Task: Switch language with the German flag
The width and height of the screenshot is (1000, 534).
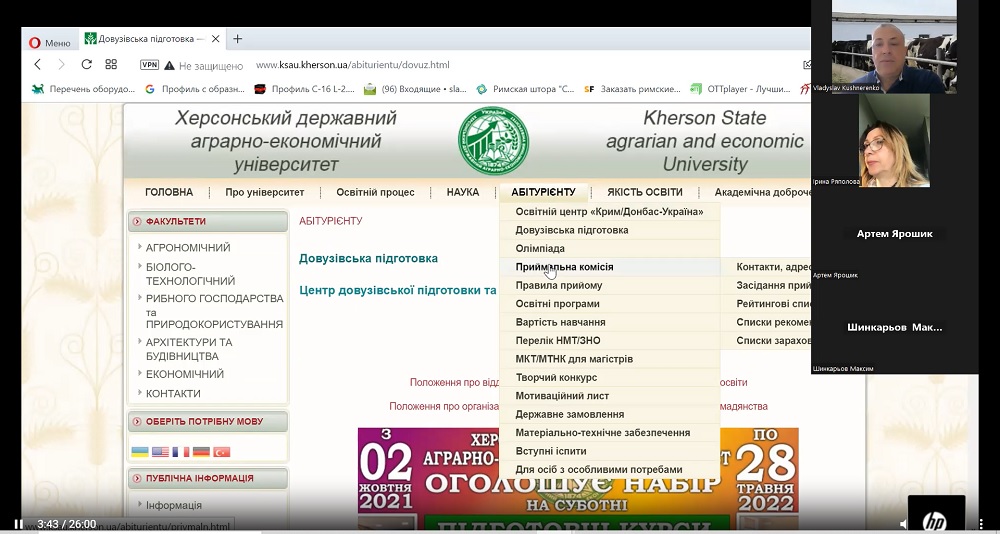Action: click(x=201, y=452)
